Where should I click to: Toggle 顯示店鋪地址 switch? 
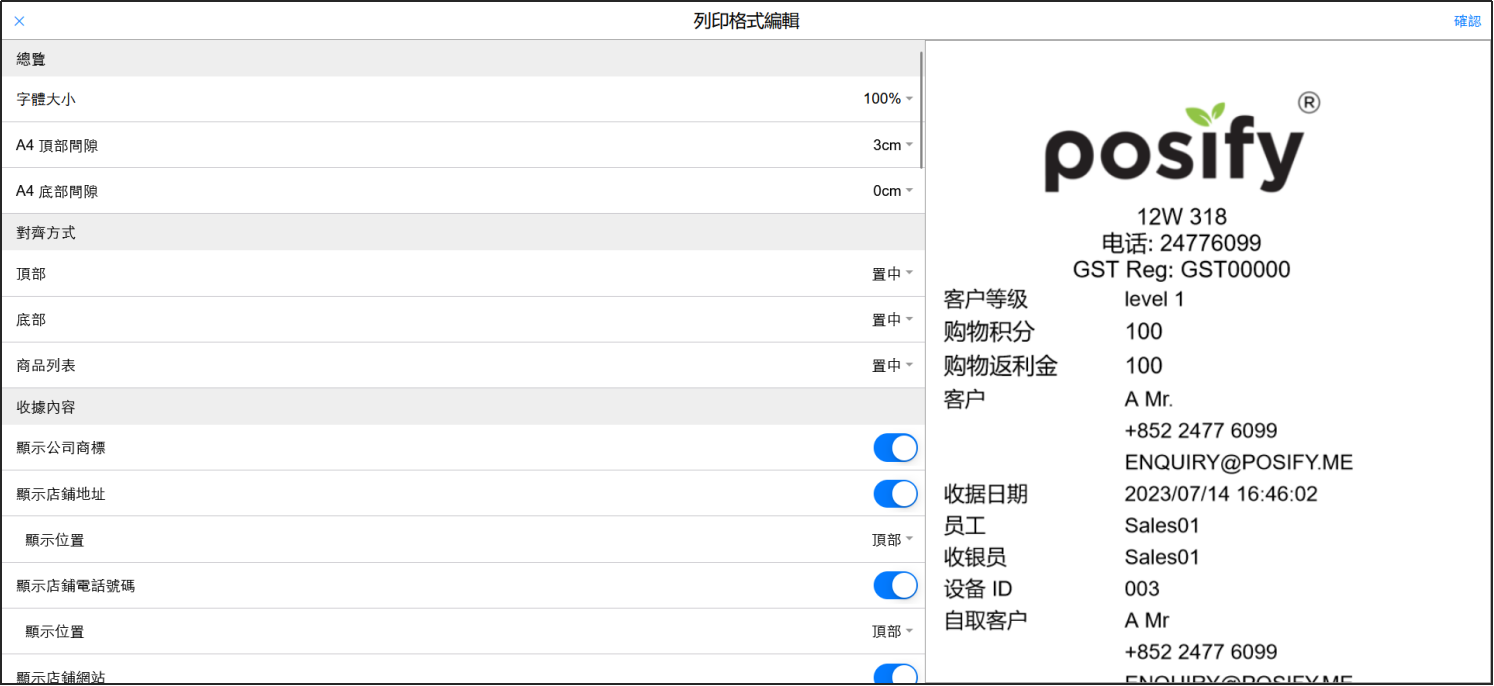[895, 494]
